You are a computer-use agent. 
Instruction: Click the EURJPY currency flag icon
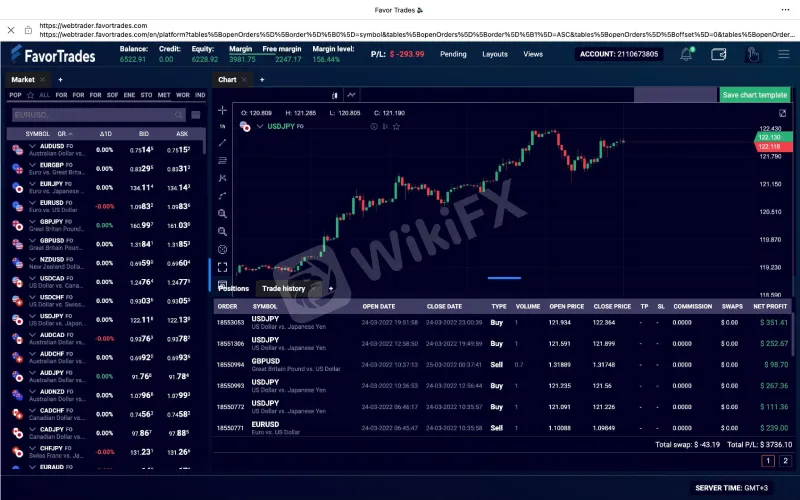(x=17, y=188)
